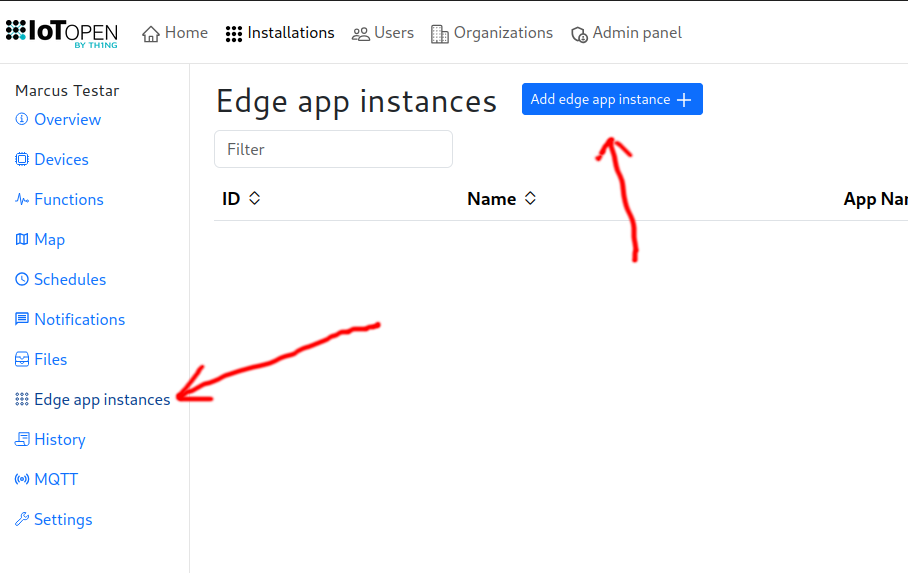
Task: Click the Functions pulse icon
Action: 22,199
